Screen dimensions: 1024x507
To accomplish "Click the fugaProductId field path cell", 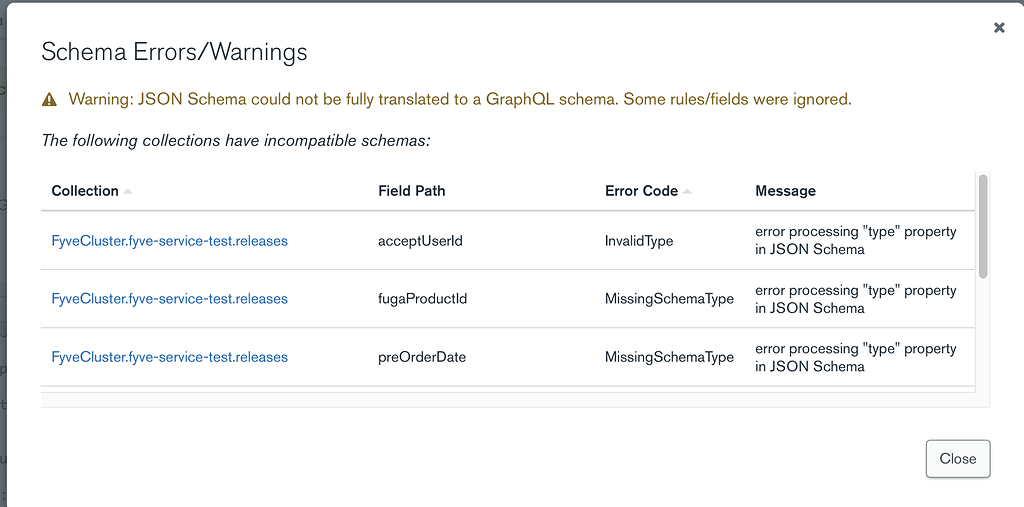I will tap(422, 299).
